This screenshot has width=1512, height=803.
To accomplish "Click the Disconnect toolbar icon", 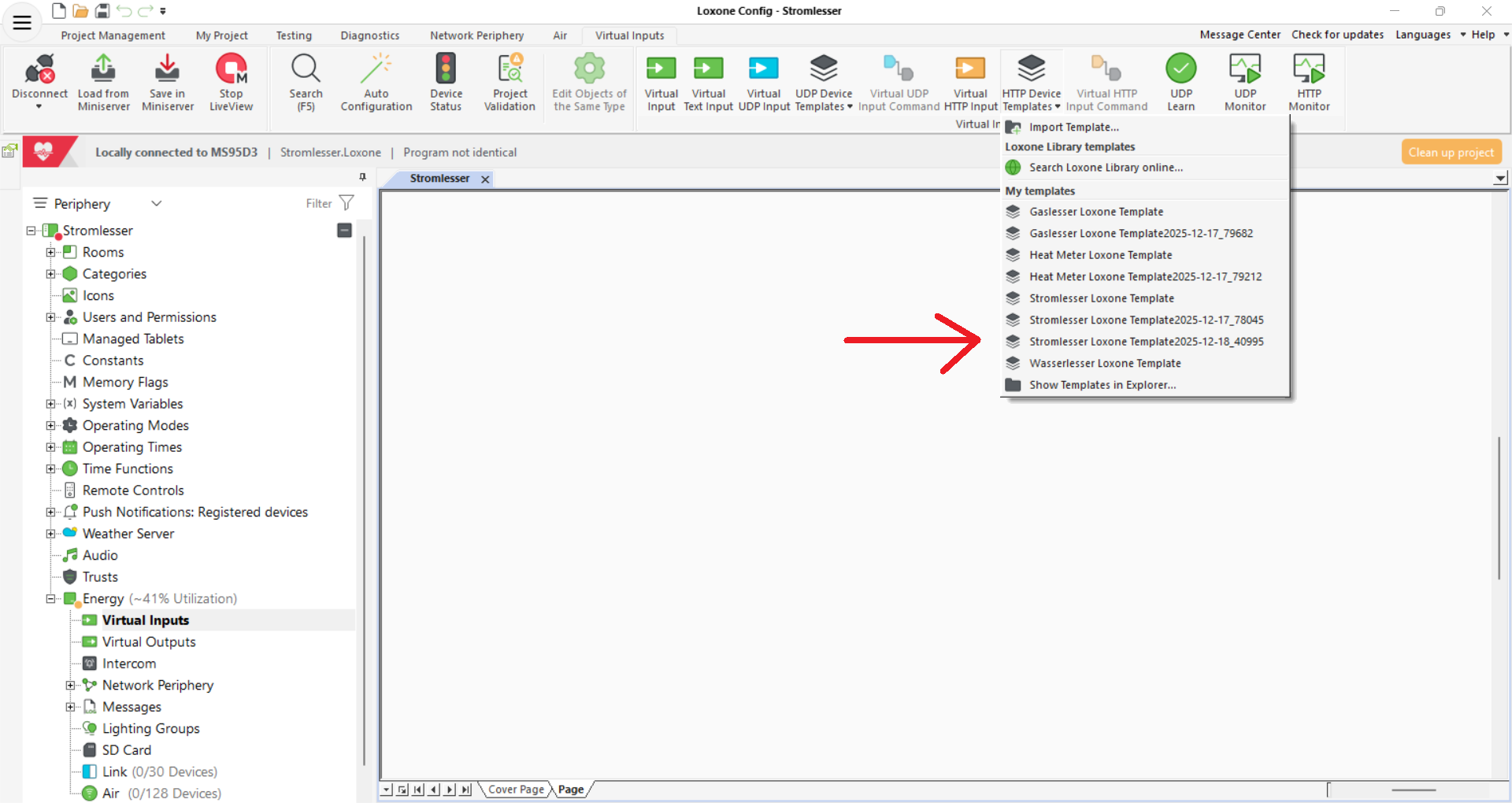I will tap(39, 71).
